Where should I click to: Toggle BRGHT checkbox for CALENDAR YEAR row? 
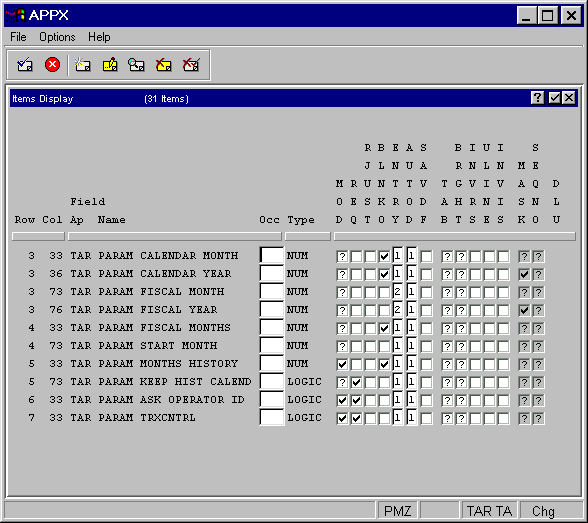[x=461, y=274]
